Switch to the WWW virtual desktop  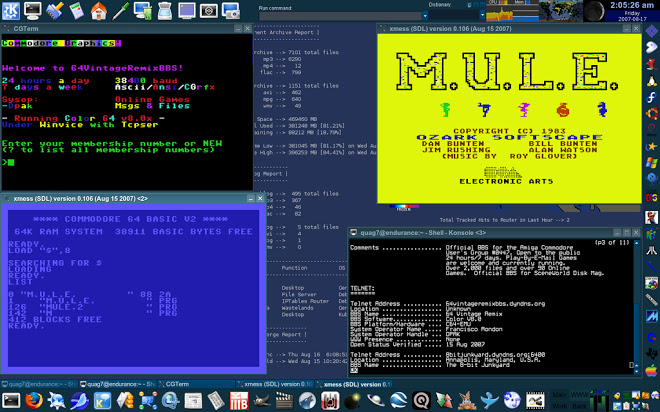coord(579,395)
